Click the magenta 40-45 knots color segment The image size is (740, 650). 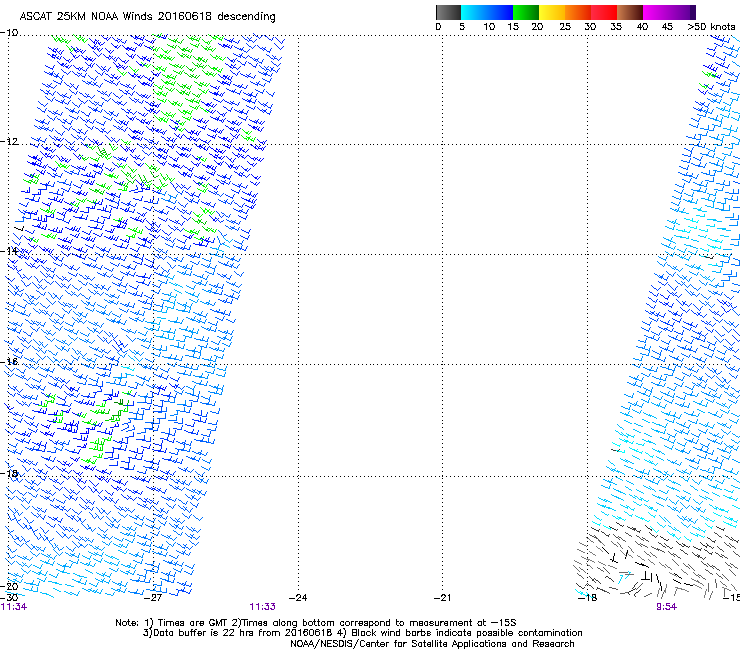pyautogui.click(x=656, y=12)
